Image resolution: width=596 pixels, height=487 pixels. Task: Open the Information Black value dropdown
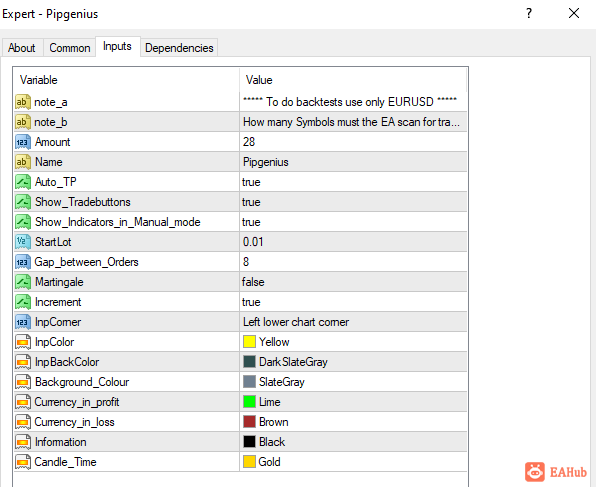point(353,442)
